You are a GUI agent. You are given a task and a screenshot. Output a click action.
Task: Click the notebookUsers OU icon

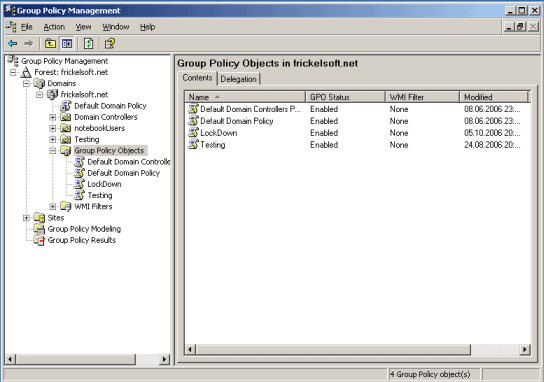(x=66, y=128)
